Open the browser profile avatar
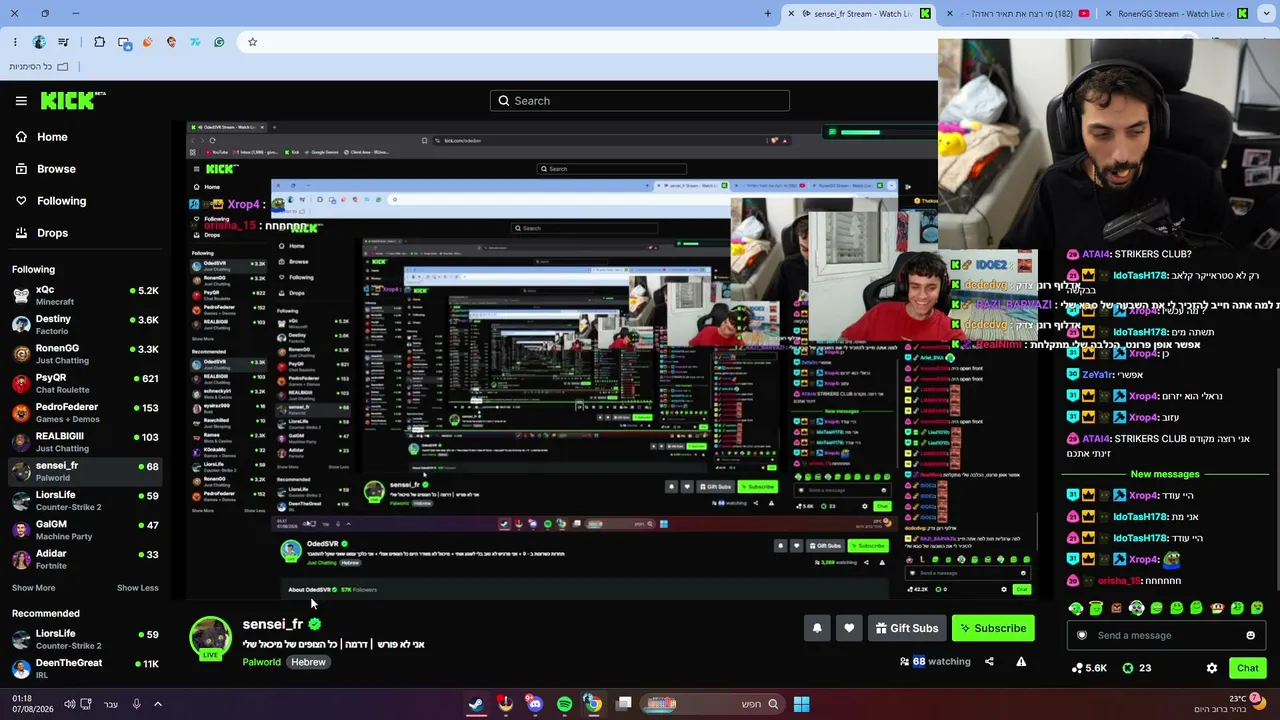Screen dimensions: 1280x720 (39, 42)
